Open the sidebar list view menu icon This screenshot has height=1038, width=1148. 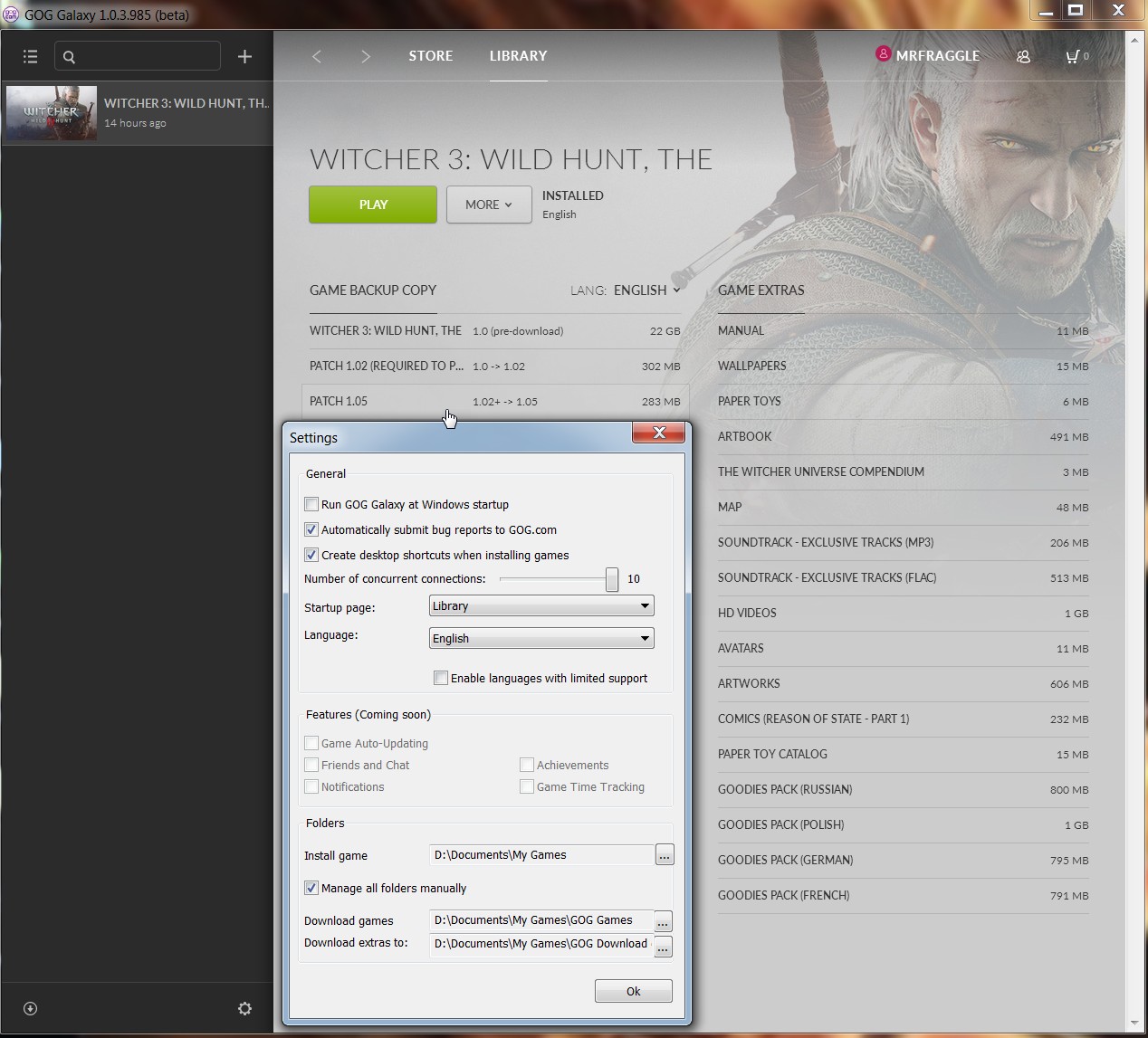tap(30, 56)
